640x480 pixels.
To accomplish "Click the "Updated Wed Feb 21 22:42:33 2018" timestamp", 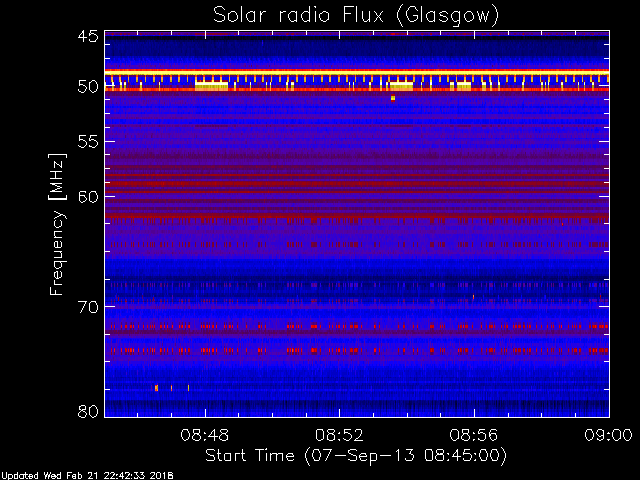I will [87, 476].
